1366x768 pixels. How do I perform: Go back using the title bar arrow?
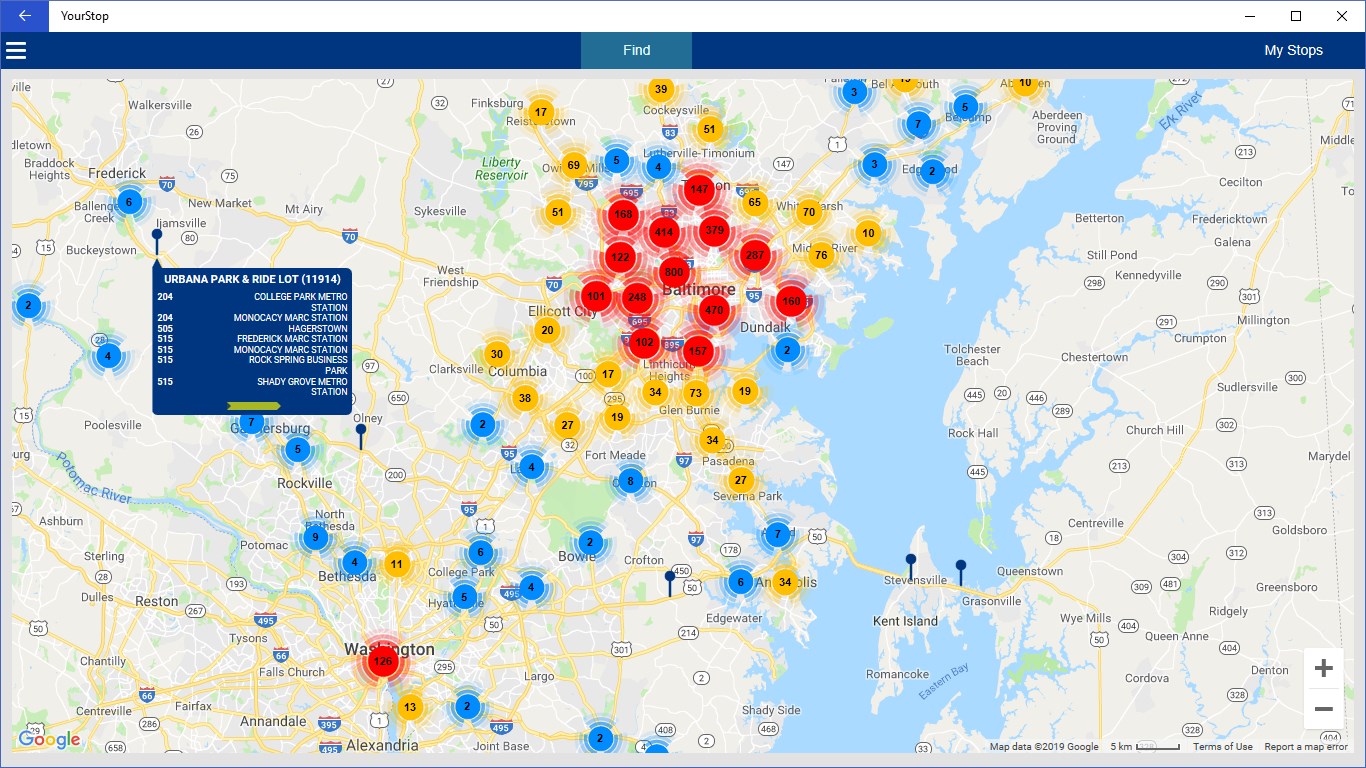point(24,16)
